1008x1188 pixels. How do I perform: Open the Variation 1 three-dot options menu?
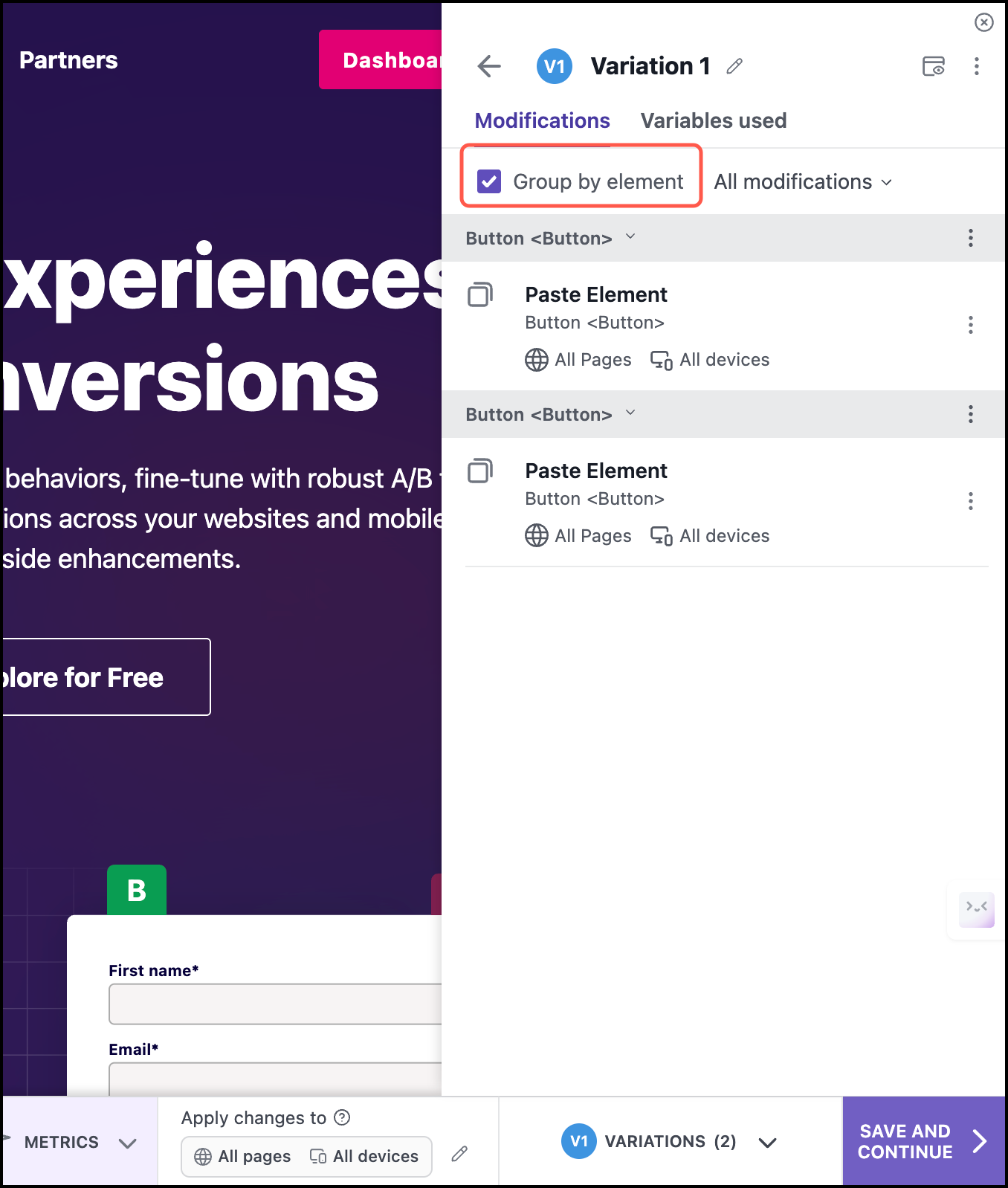(976, 66)
